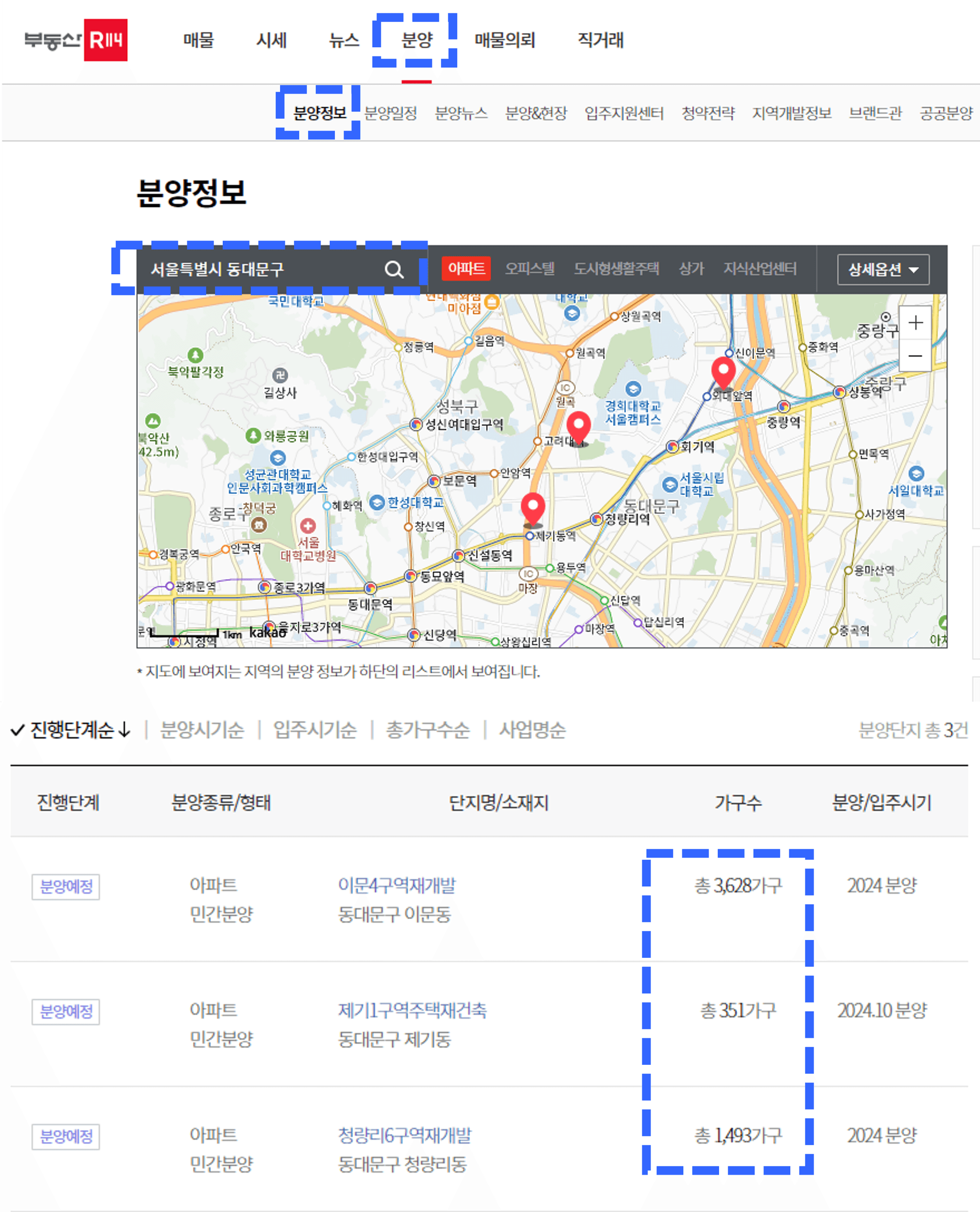Screen dimensions: 980x1212
Task: Open the 분양 menu
Action: click(x=417, y=40)
